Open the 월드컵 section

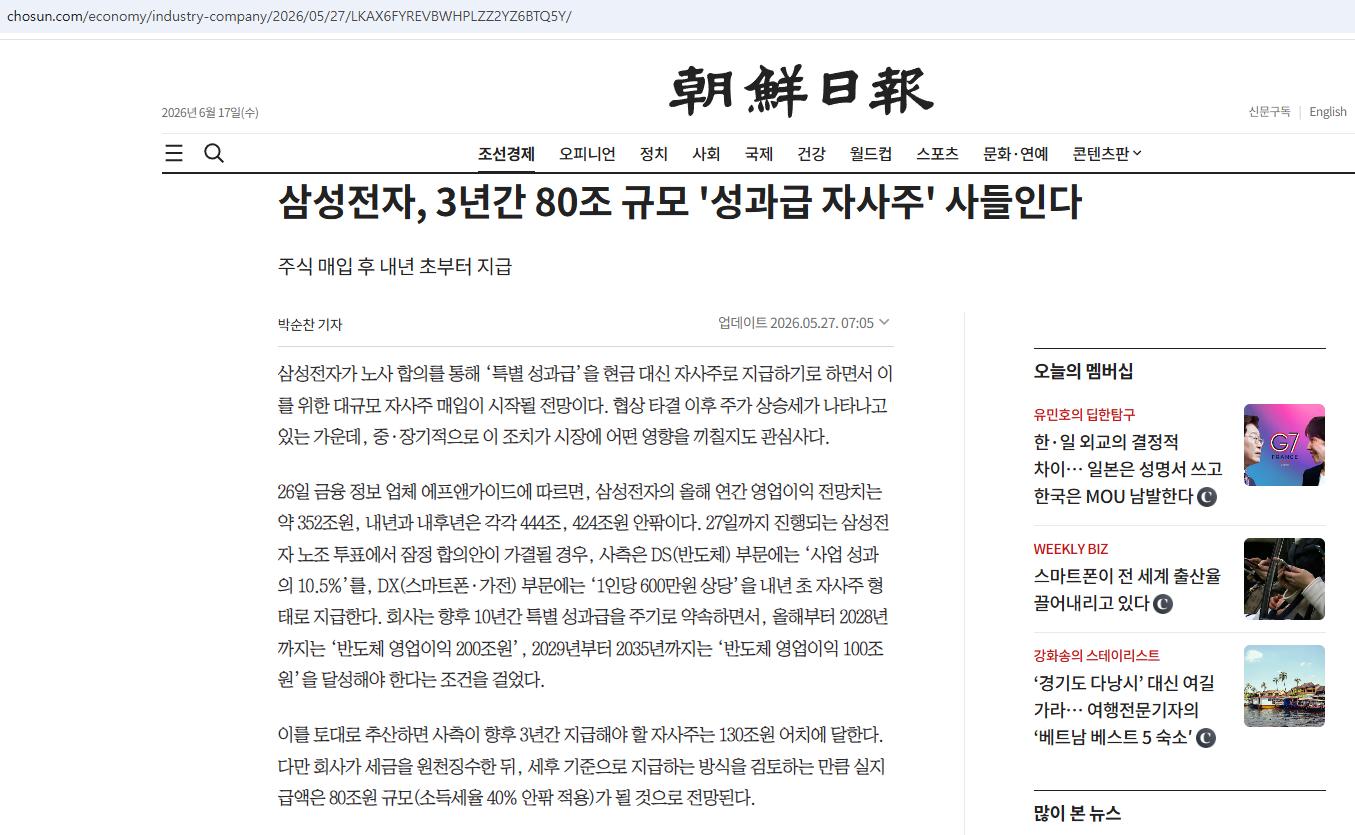(871, 154)
